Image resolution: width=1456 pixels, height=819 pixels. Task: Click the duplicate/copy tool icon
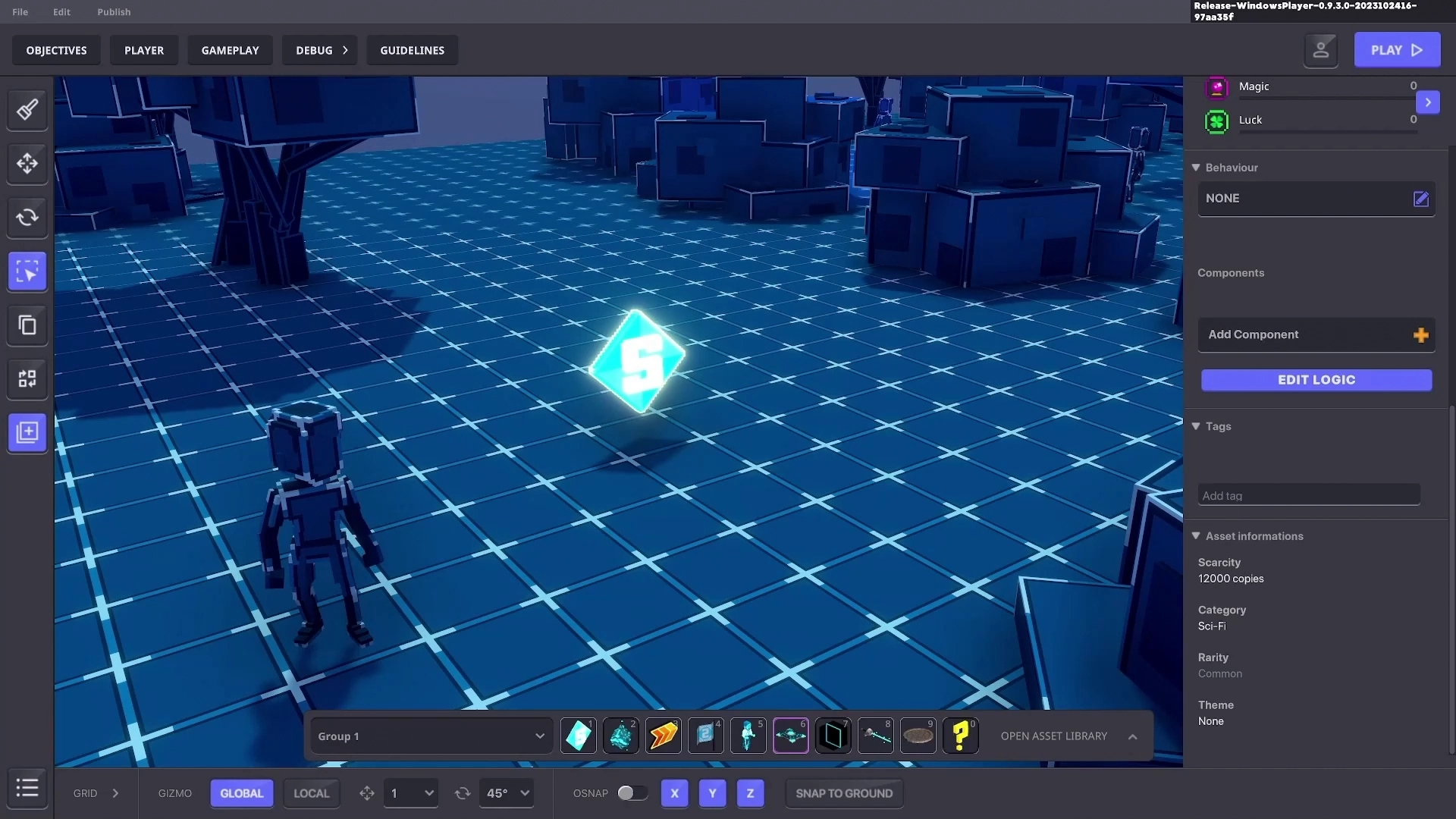coord(27,325)
